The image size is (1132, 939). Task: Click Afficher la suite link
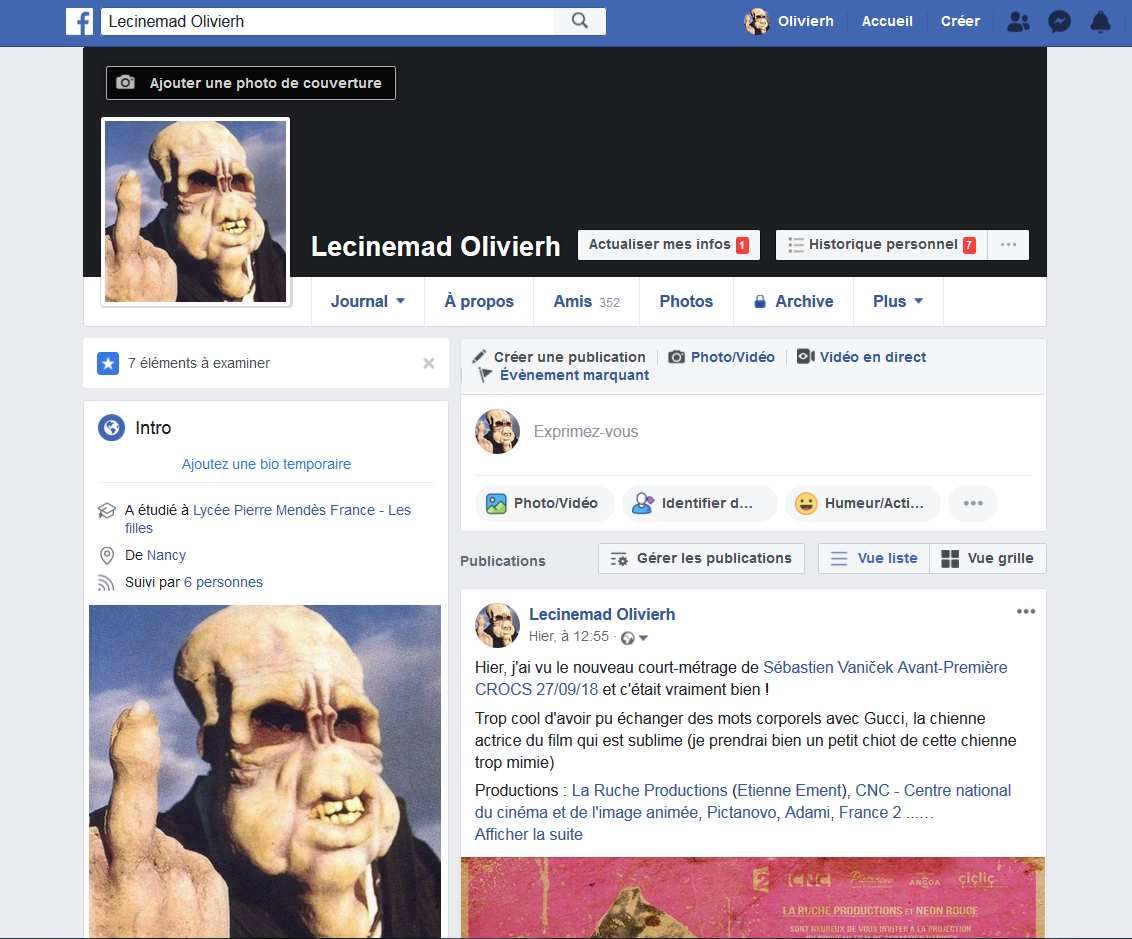(528, 834)
